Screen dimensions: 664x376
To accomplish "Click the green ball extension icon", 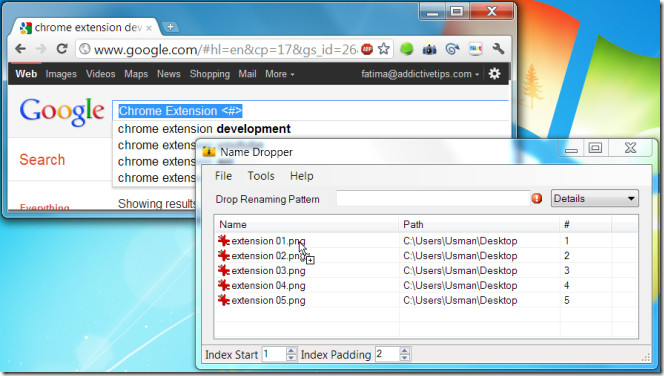I will [x=407, y=49].
